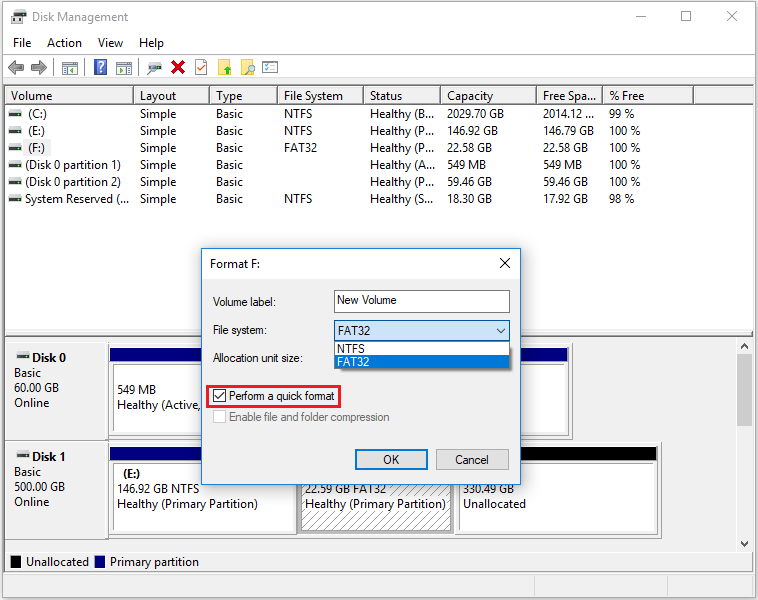Click Enable file and folder compression checkbox
Viewport: 758px width, 600px height.
(x=219, y=417)
